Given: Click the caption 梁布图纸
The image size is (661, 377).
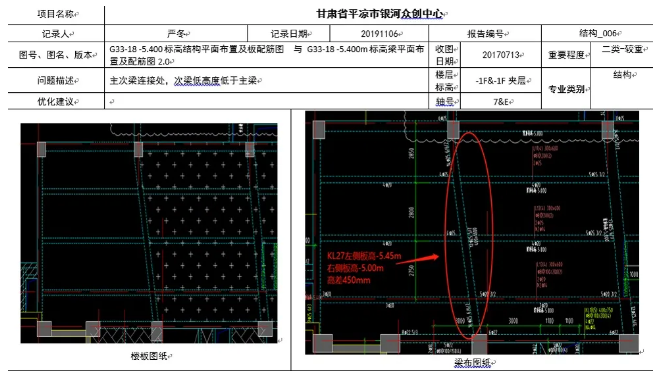Looking at the screenshot, I should [472, 362].
